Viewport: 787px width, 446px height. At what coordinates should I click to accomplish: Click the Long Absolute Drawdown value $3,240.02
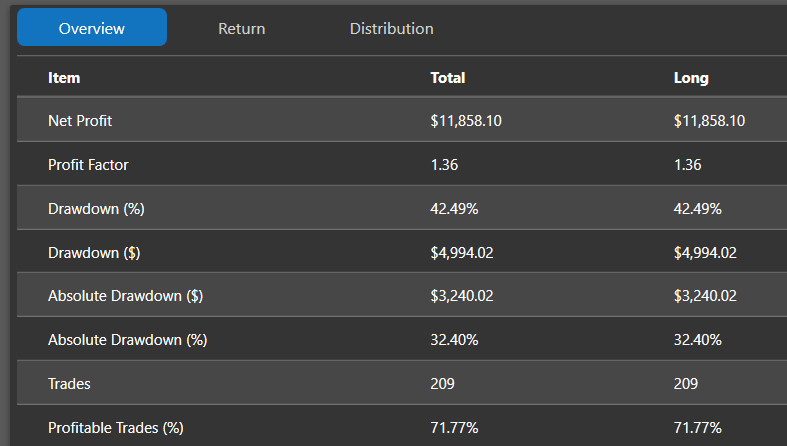point(705,296)
